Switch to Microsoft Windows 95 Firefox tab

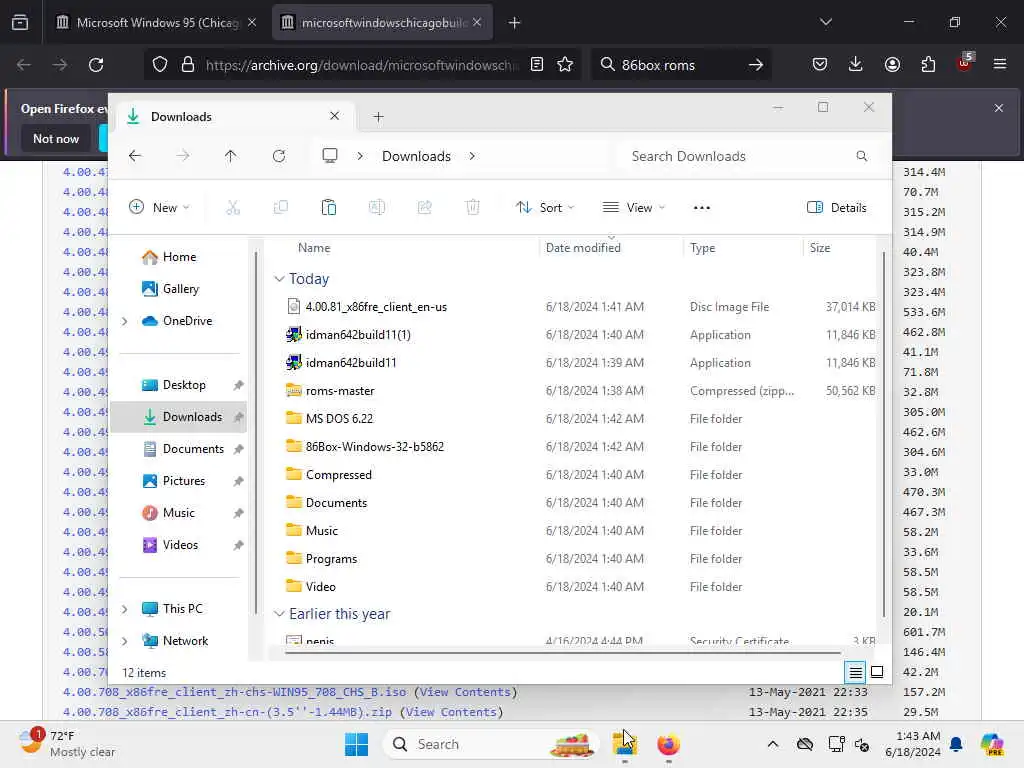coord(156,22)
